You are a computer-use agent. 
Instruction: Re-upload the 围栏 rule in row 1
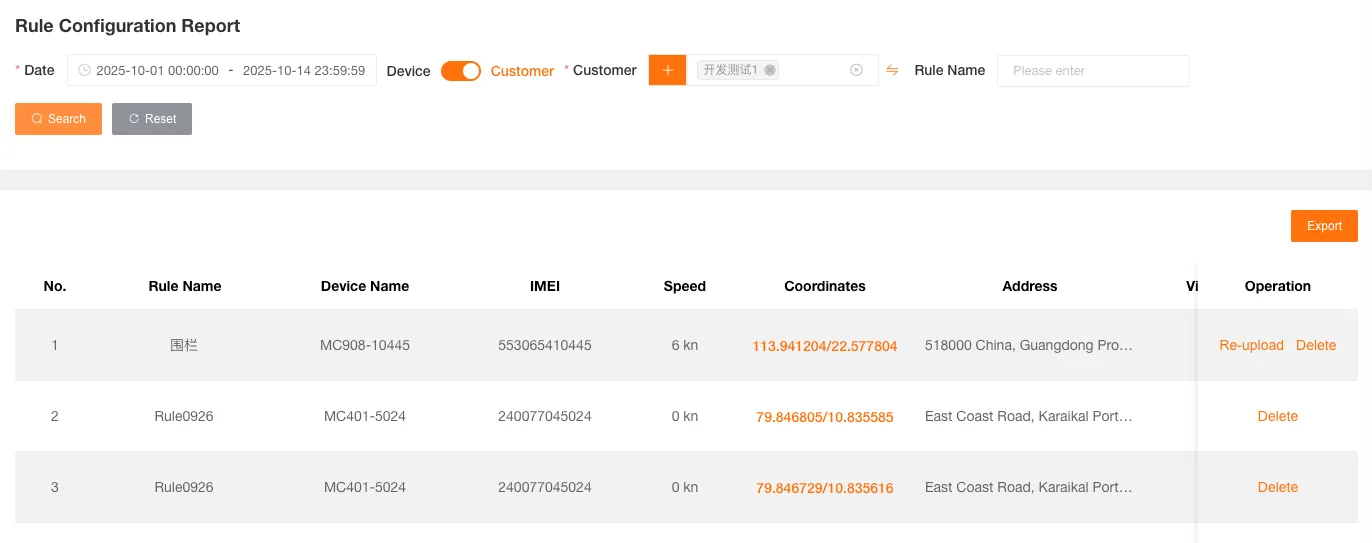[1251, 345]
